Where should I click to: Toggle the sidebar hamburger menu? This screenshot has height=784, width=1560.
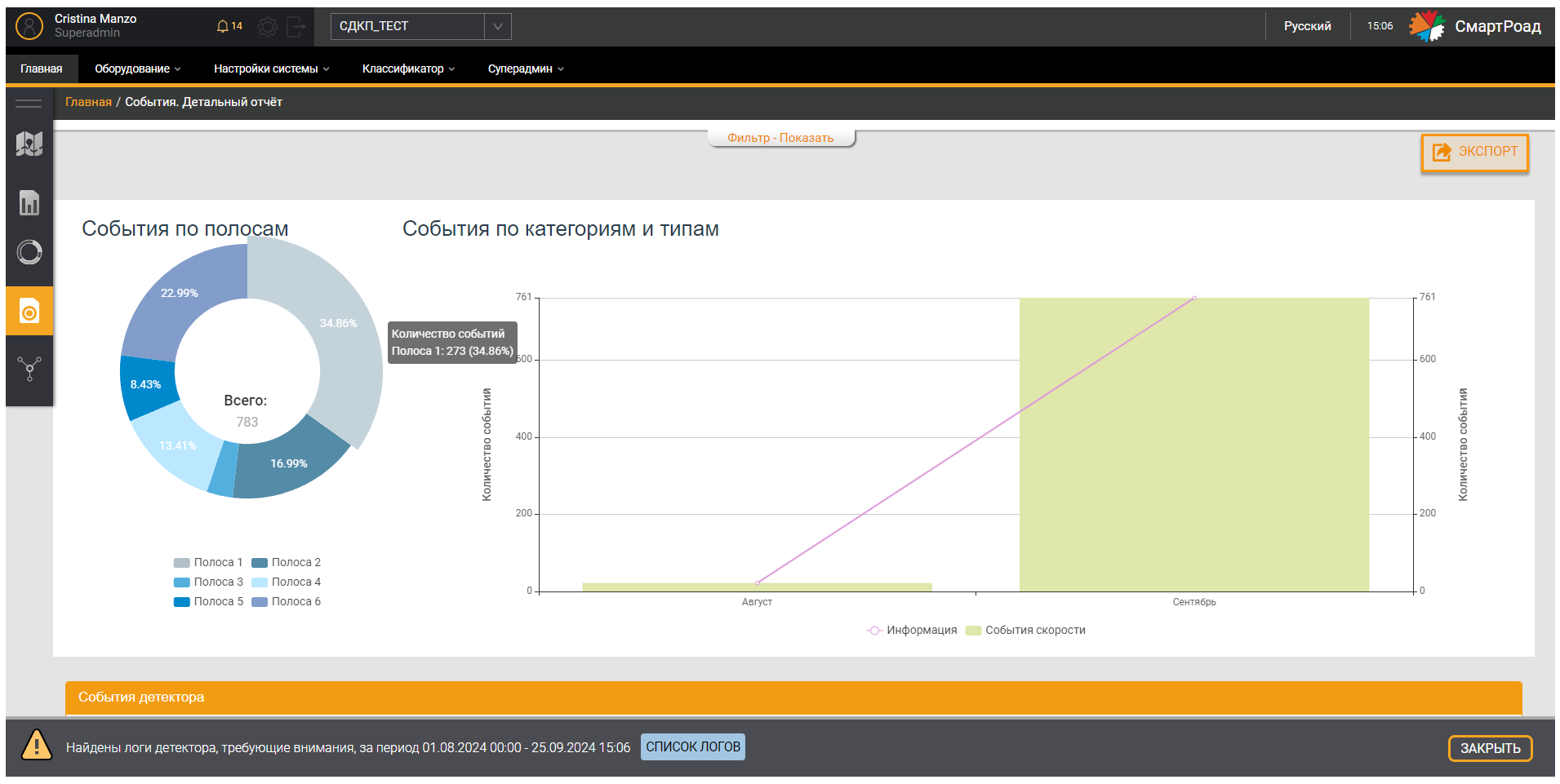(29, 103)
